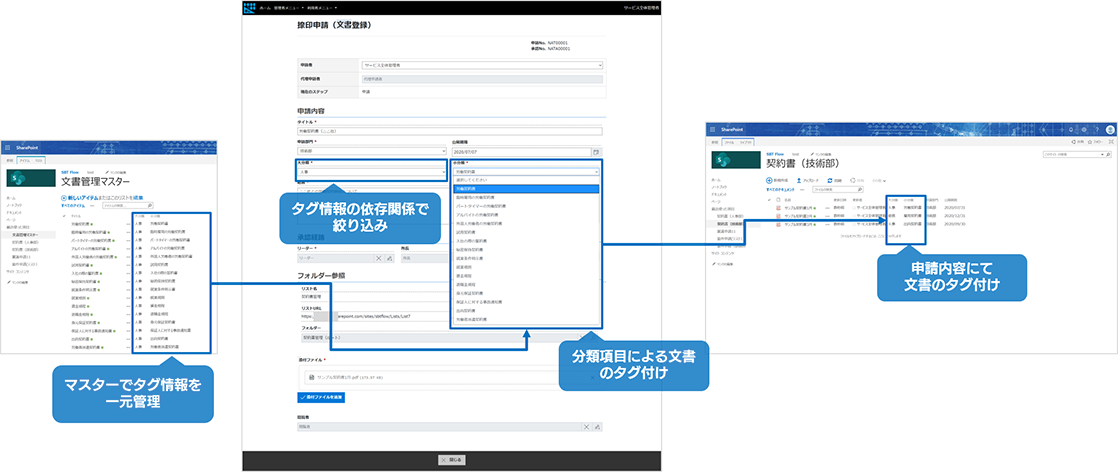The image size is (1118, 472).
Task: Open the user picker icon beside リーダー
Action: tap(389, 258)
